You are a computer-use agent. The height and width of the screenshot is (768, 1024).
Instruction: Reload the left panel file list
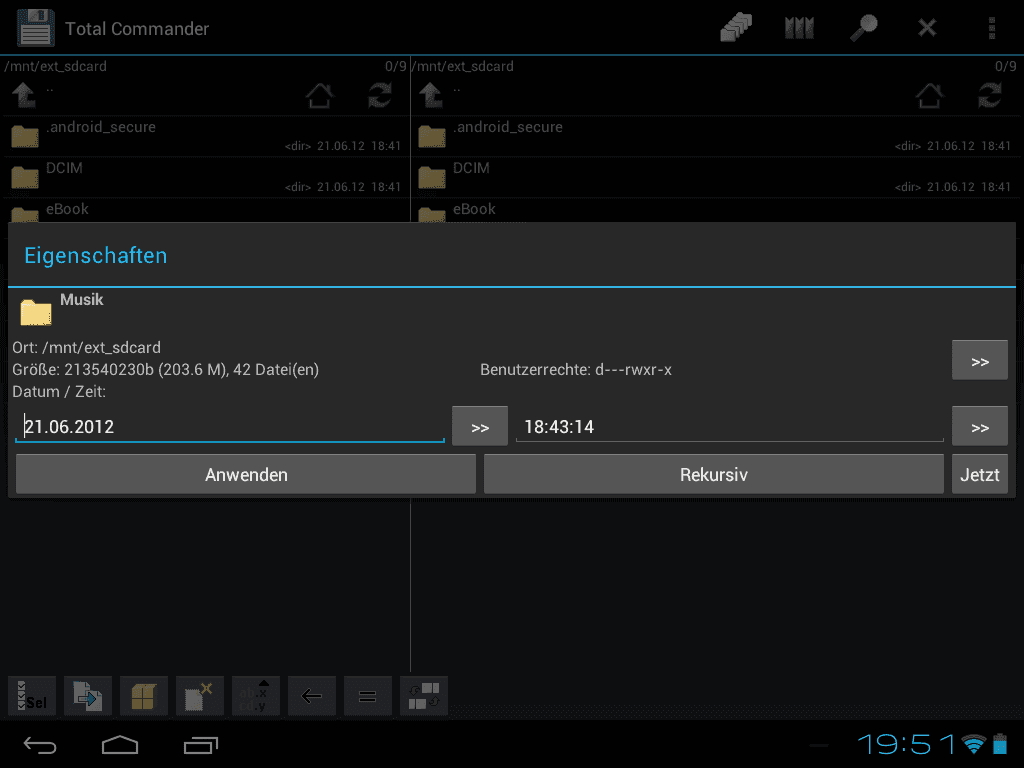(379, 95)
